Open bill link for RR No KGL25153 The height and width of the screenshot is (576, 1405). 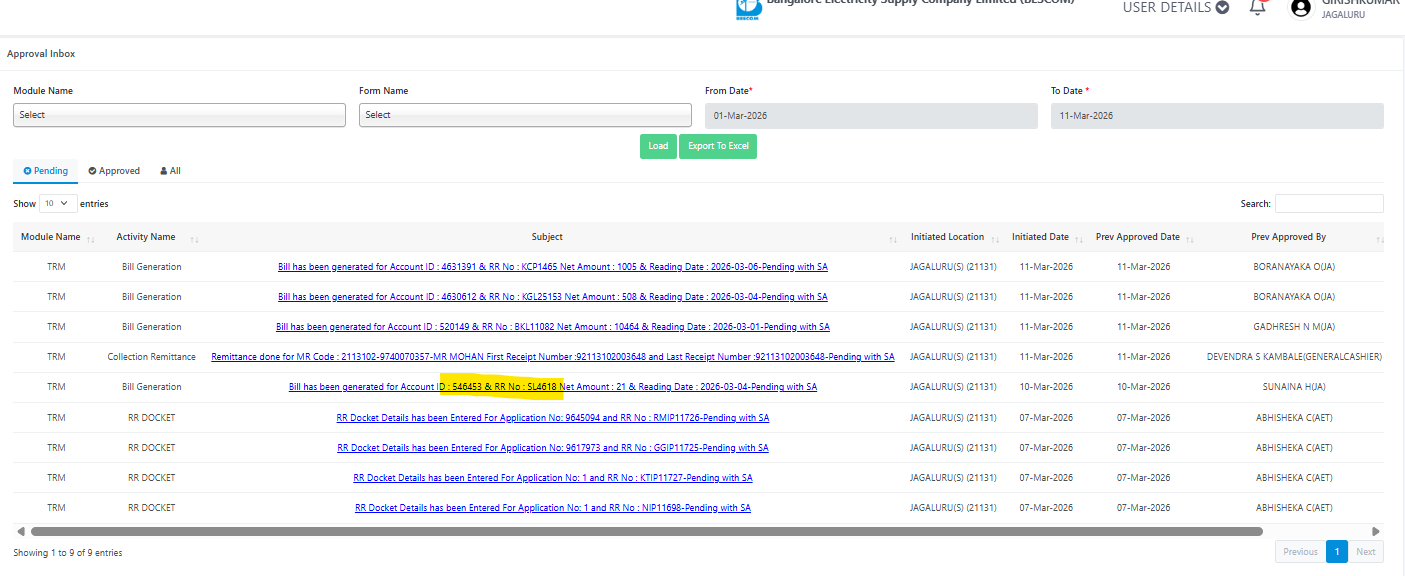click(x=553, y=297)
